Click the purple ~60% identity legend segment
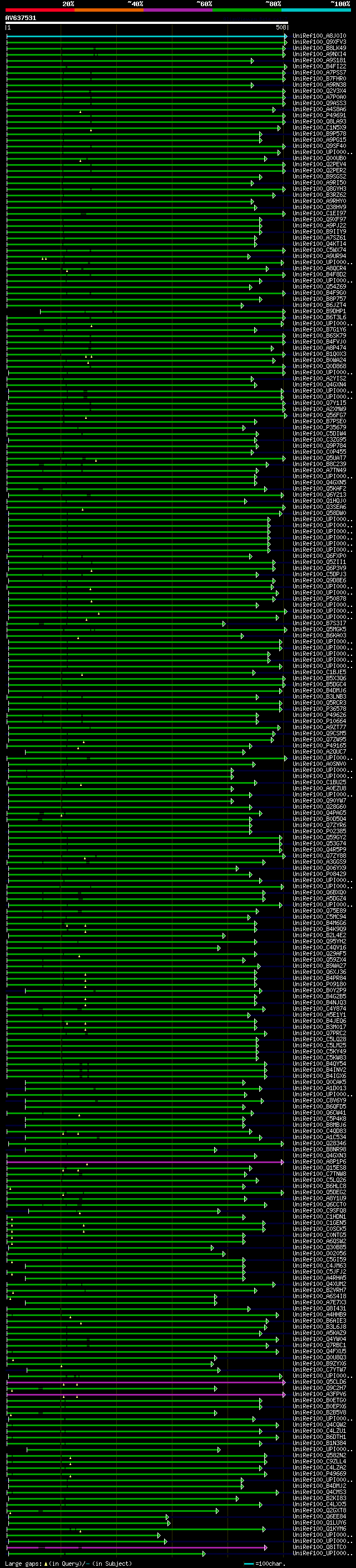 (179, 10)
